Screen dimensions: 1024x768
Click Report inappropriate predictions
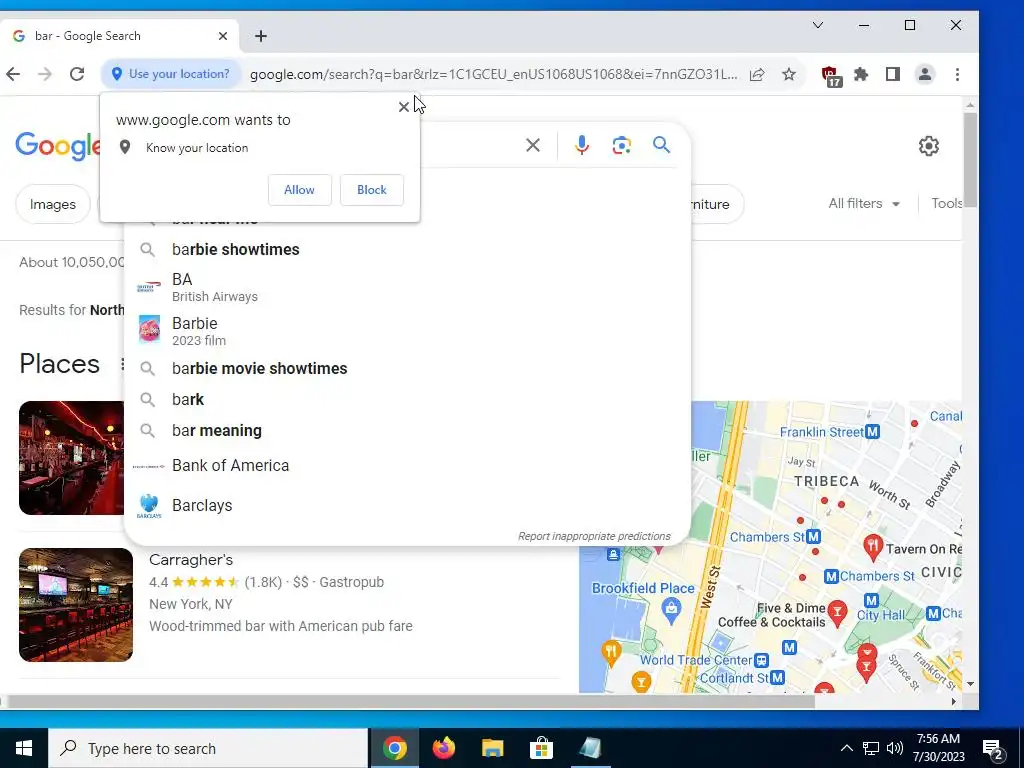click(594, 536)
